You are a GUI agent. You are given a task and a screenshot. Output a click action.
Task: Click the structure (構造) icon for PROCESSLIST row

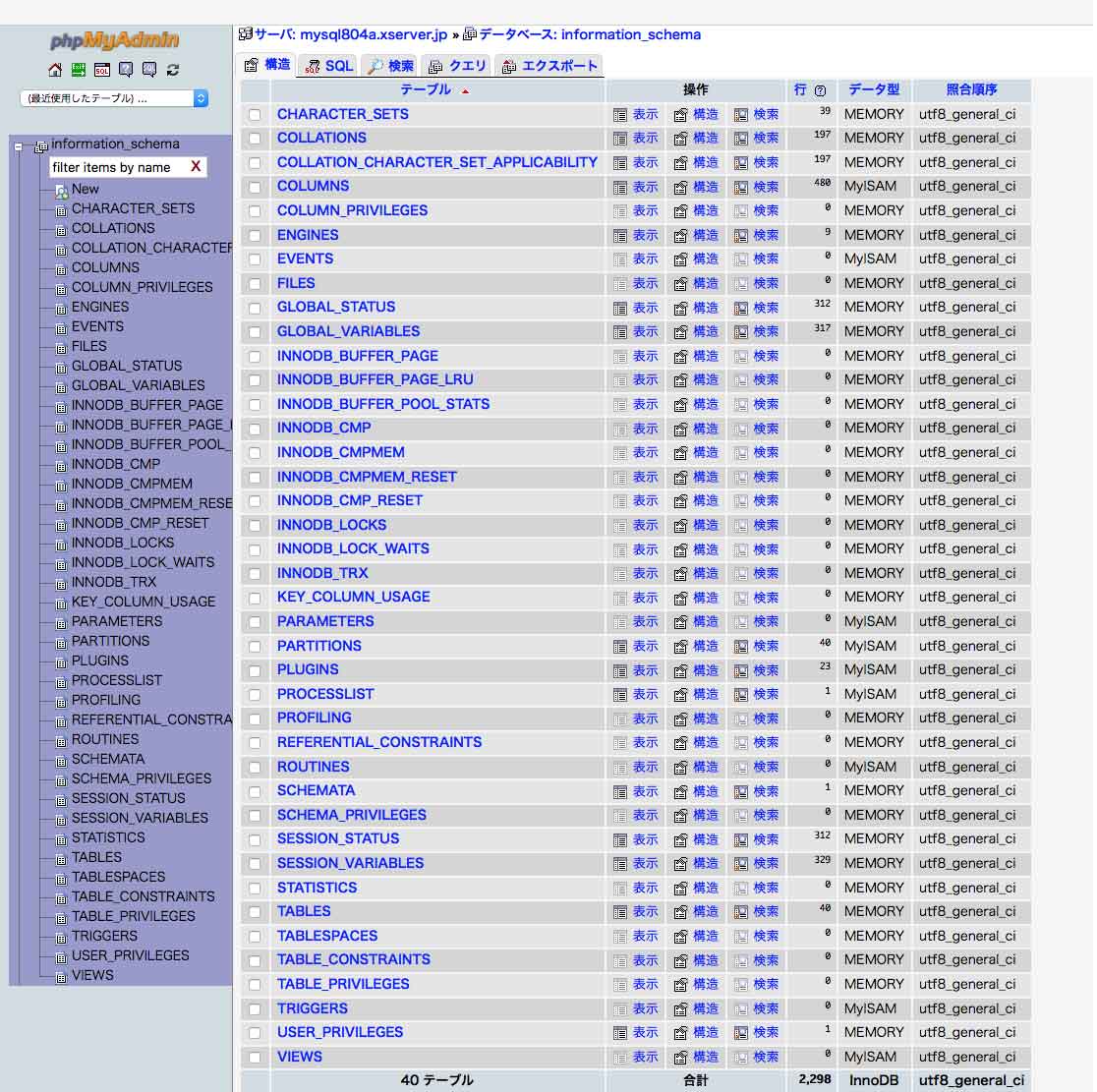click(680, 695)
